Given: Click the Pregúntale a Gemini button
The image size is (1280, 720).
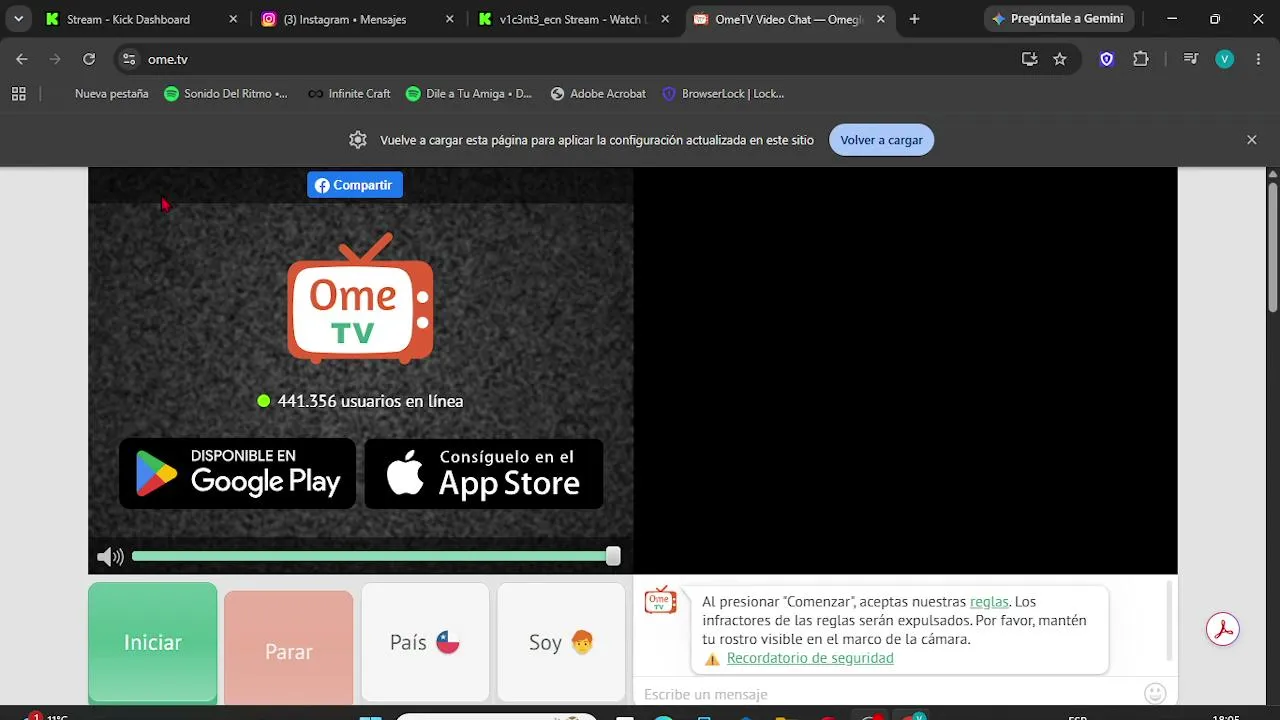Looking at the screenshot, I should pos(1058,19).
